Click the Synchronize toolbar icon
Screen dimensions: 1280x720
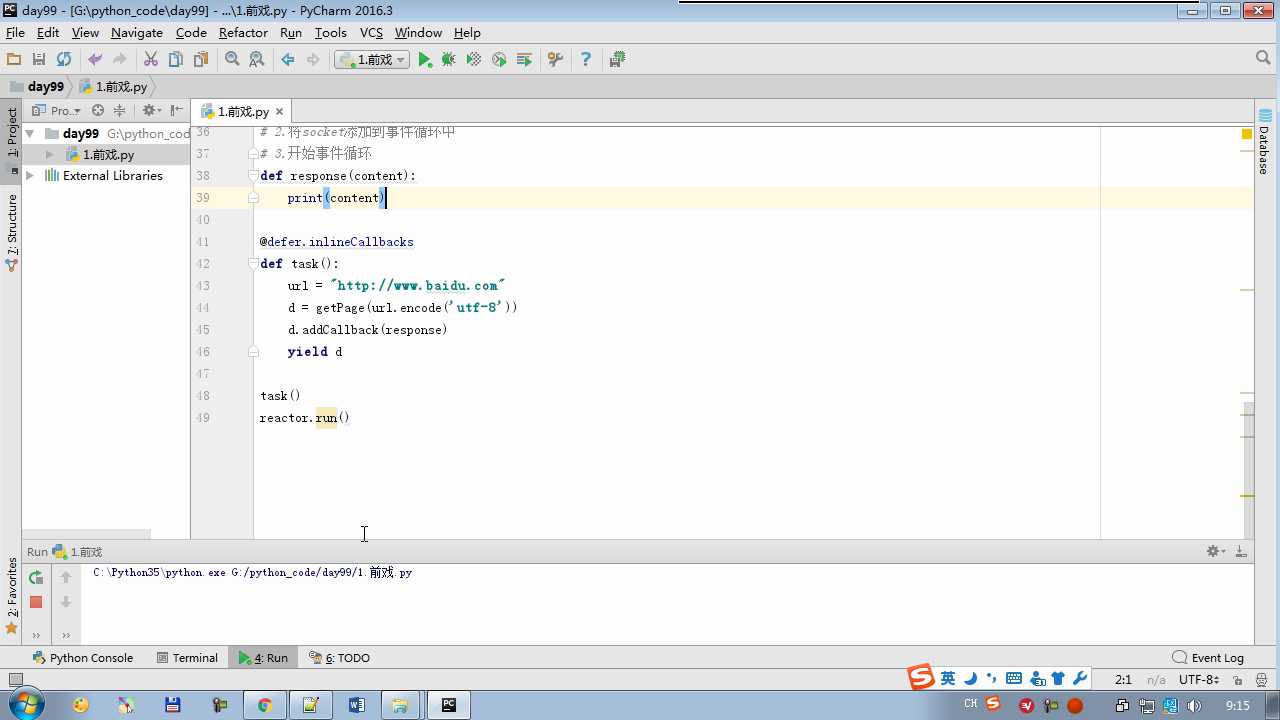pos(64,60)
